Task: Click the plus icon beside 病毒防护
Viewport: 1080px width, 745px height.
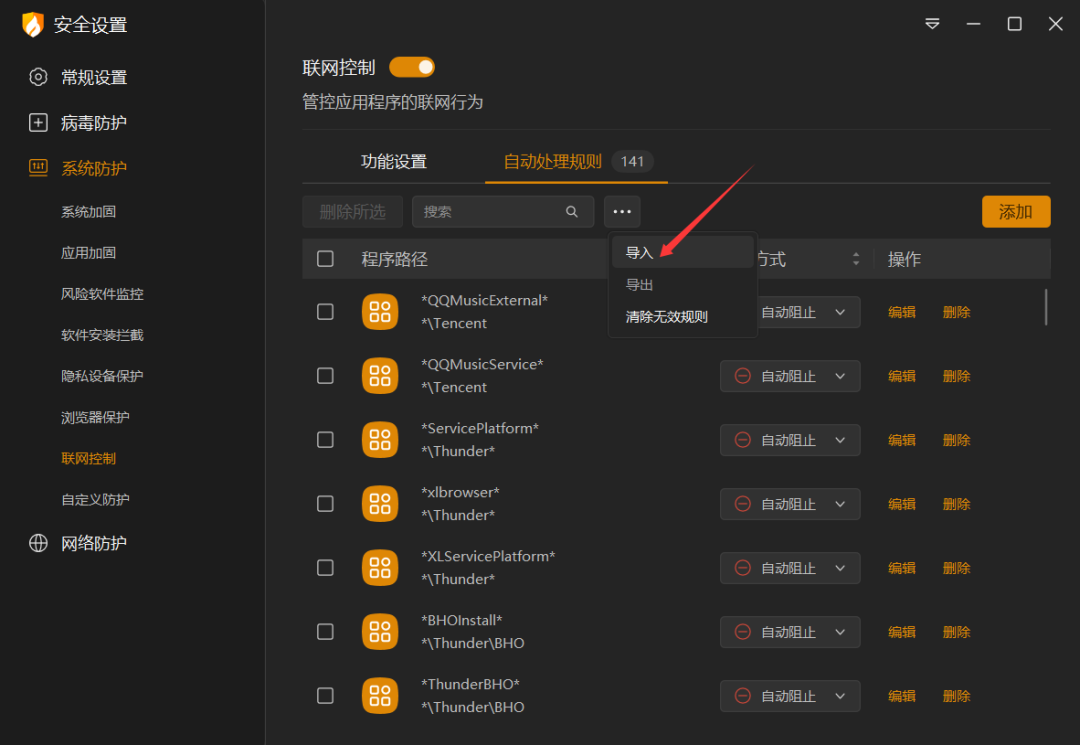Action: coord(38,123)
